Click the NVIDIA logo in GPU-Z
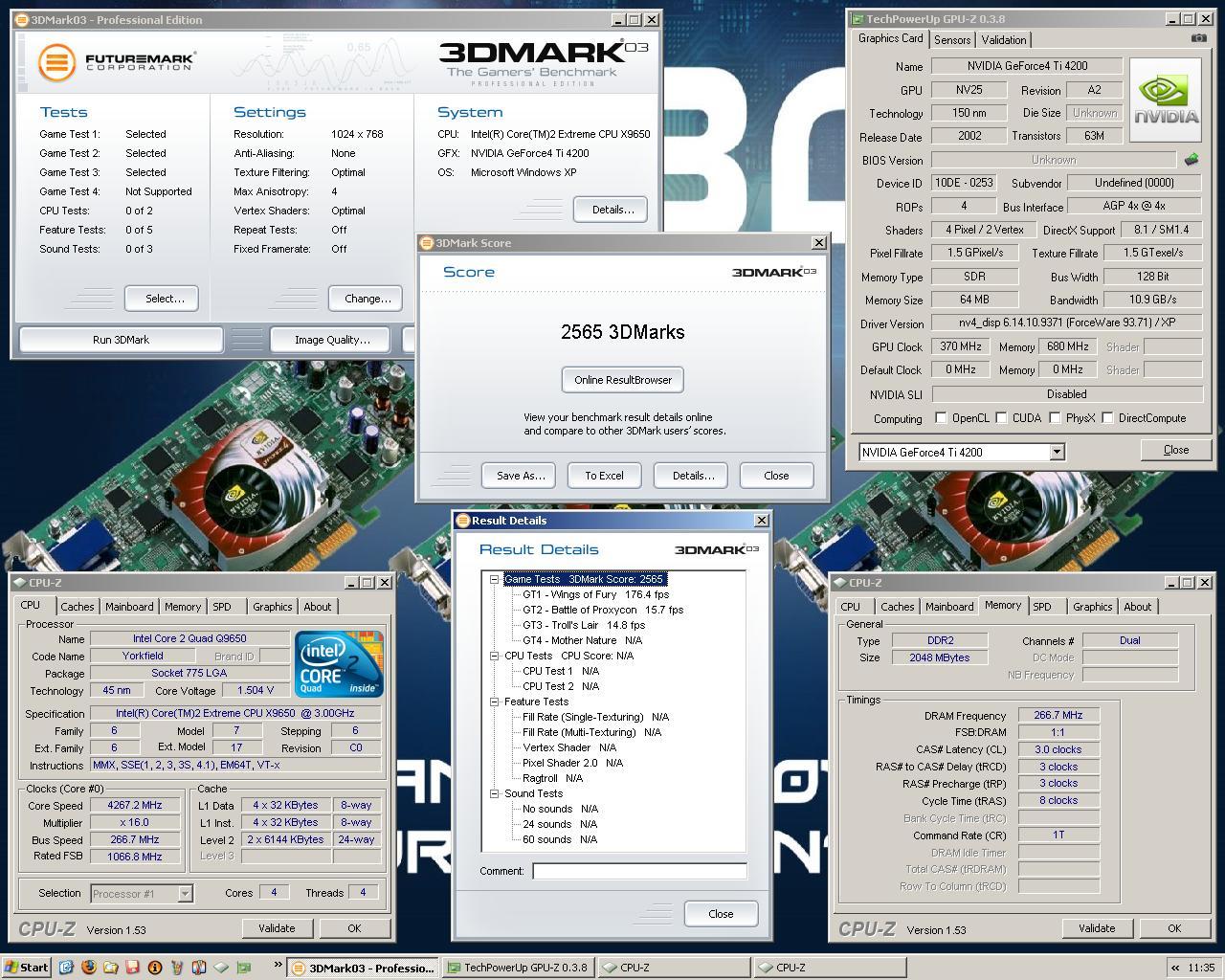Screen dimensions: 1225x980 [x=1166, y=100]
